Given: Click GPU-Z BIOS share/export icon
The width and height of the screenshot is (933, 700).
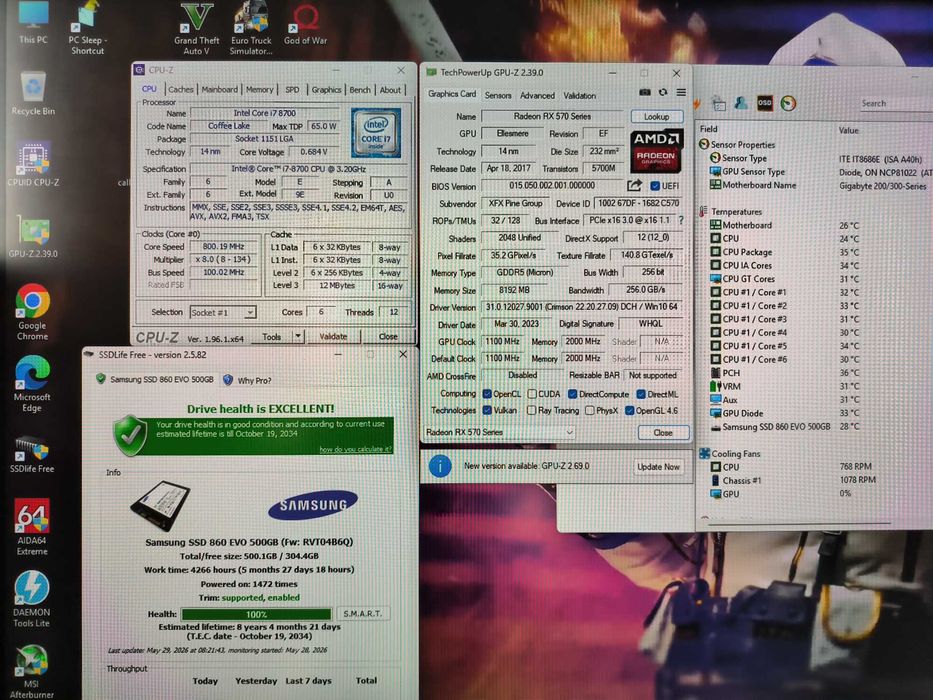Looking at the screenshot, I should [x=634, y=186].
